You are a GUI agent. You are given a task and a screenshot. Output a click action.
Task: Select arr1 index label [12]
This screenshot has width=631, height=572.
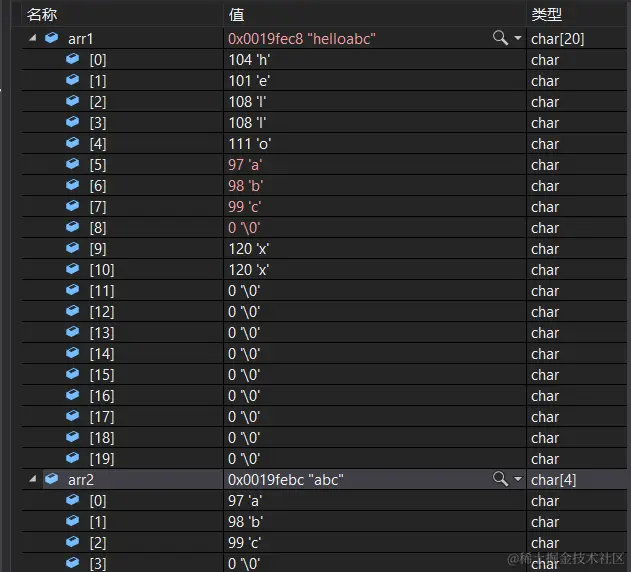click(x=102, y=312)
